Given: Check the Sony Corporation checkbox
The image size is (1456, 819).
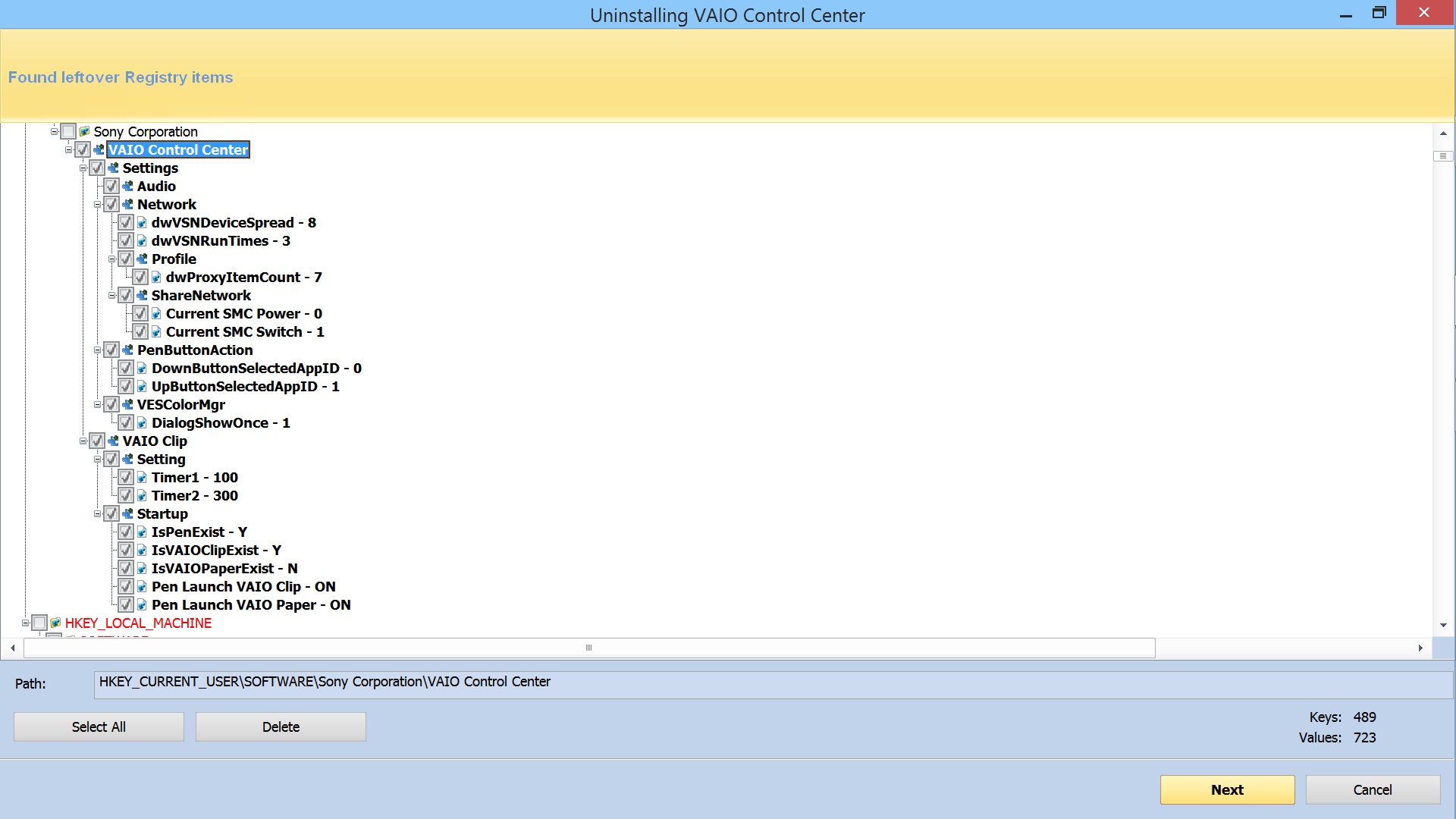Looking at the screenshot, I should pyautogui.click(x=68, y=131).
